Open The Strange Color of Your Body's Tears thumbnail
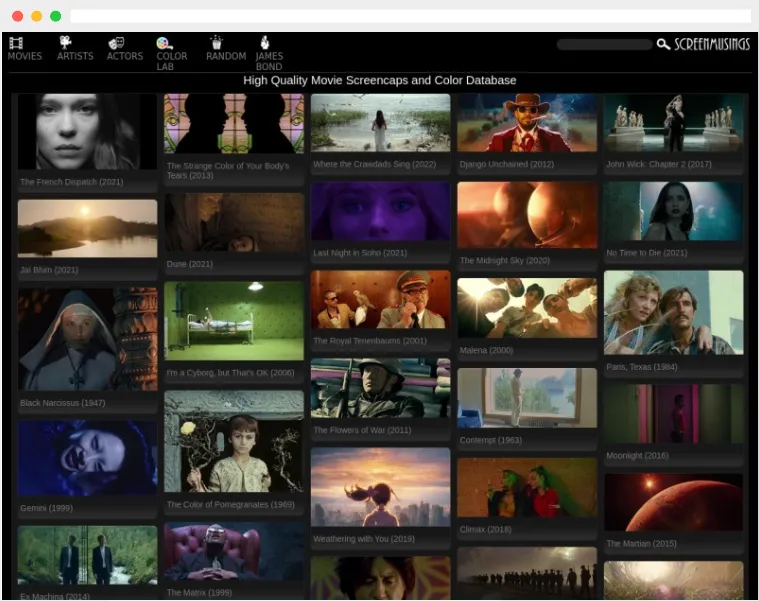Viewport: 759px width, 601px height. click(234, 123)
